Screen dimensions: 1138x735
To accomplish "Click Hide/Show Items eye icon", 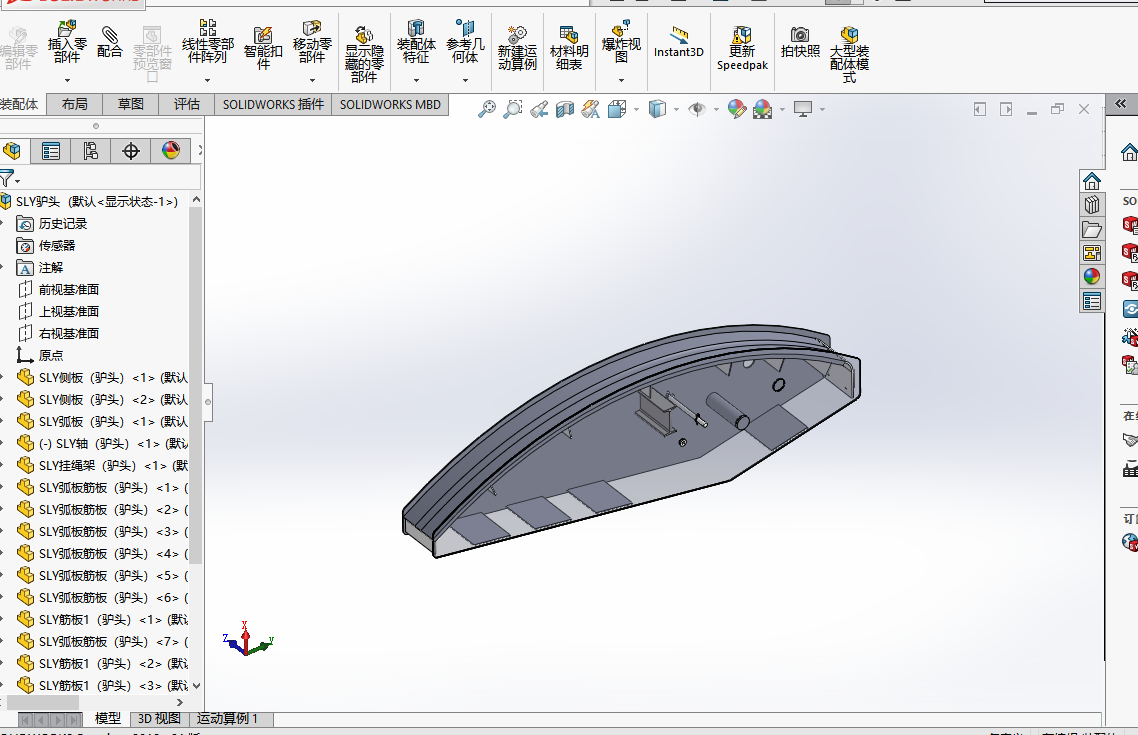I will [697, 110].
